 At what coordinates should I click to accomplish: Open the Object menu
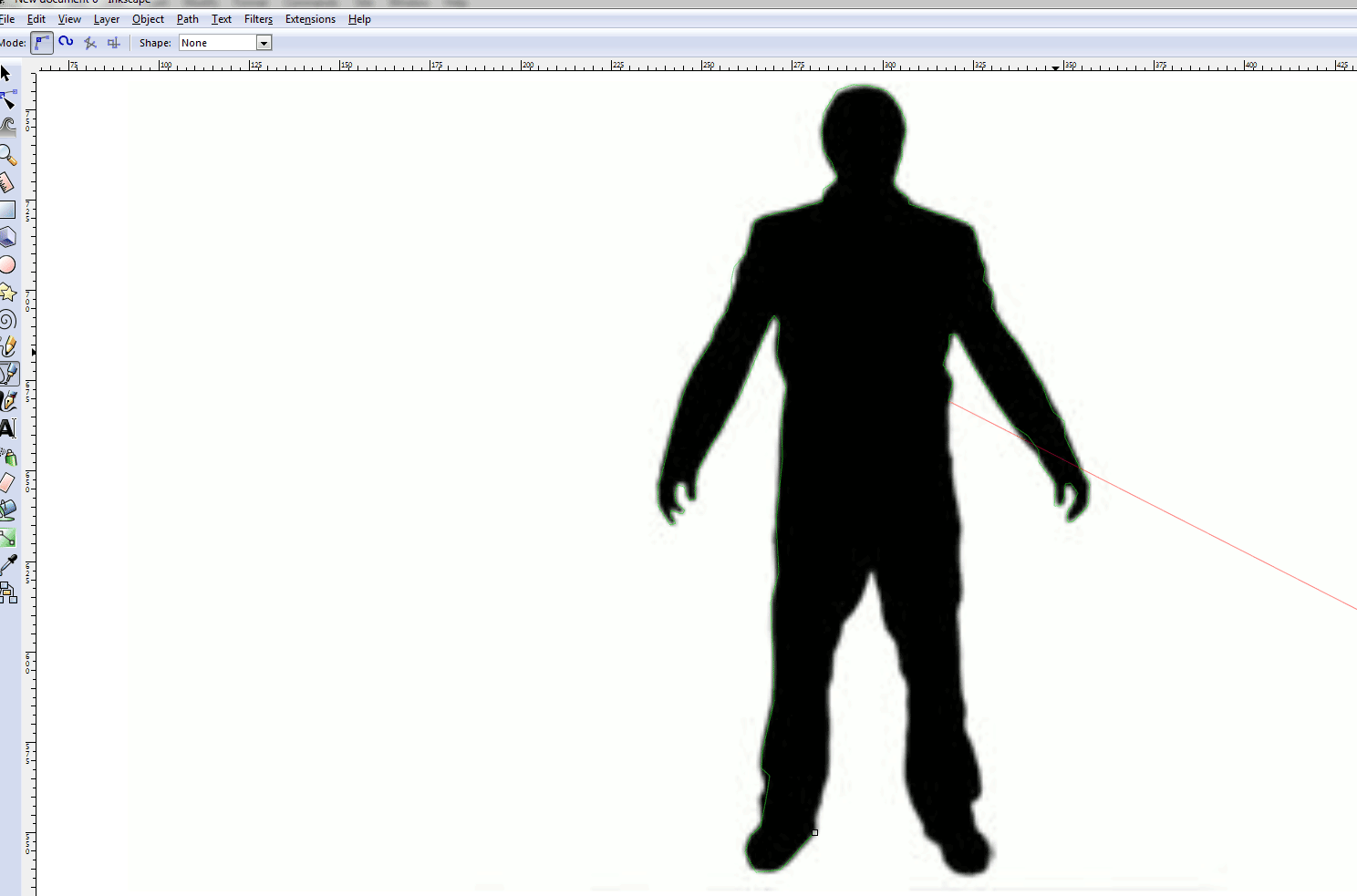tap(149, 19)
